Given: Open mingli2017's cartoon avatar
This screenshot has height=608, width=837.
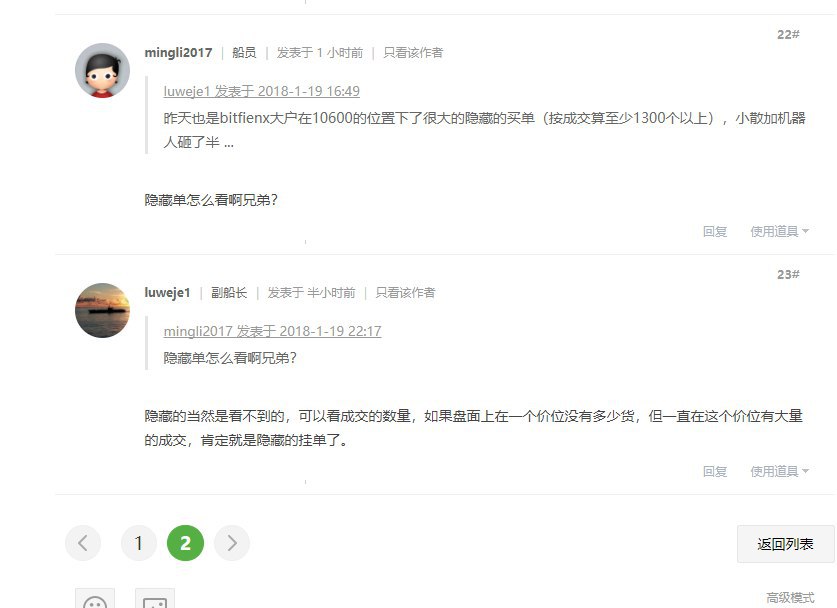Looking at the screenshot, I should coord(102,70).
